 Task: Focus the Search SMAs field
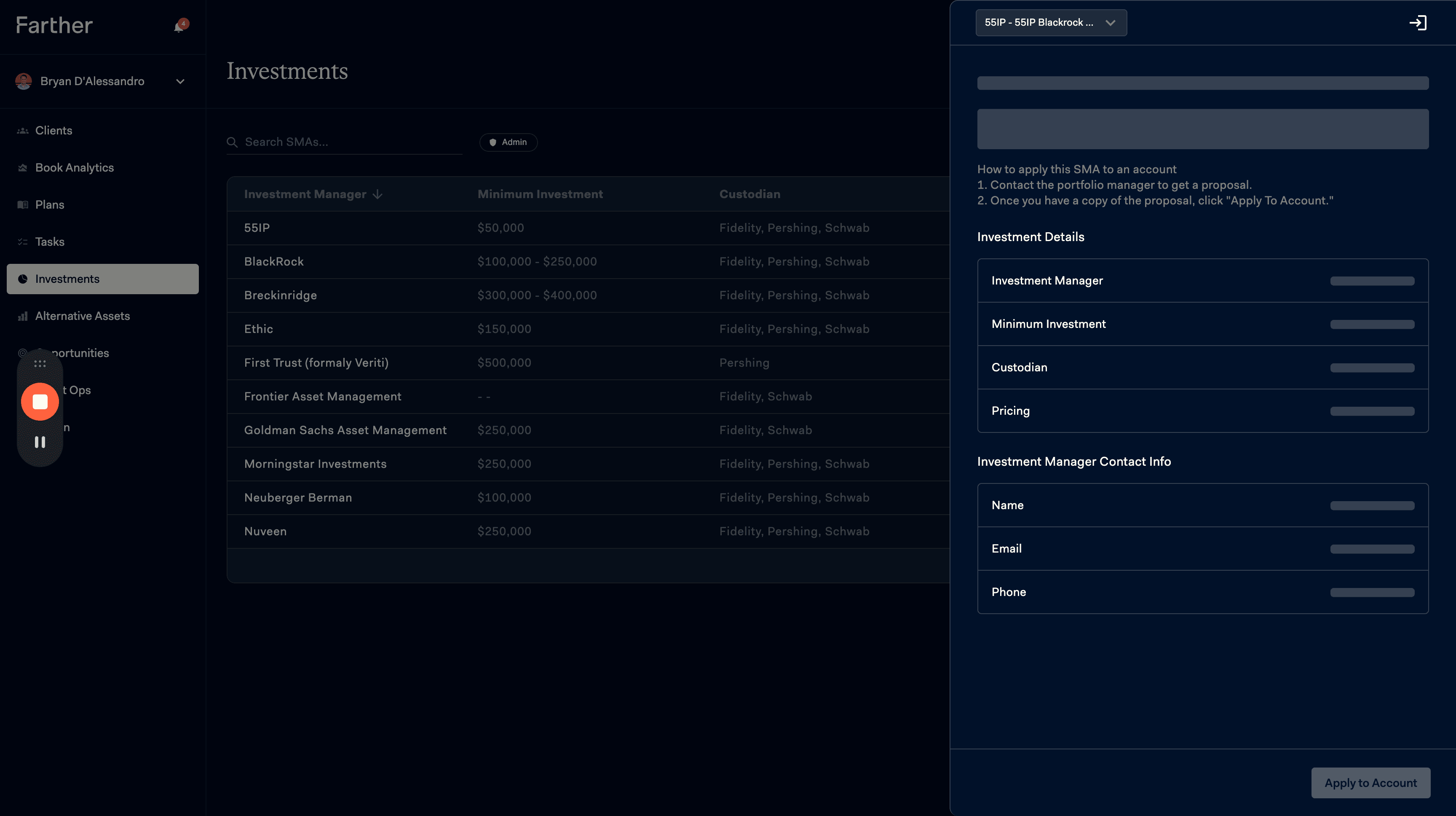tap(345, 142)
